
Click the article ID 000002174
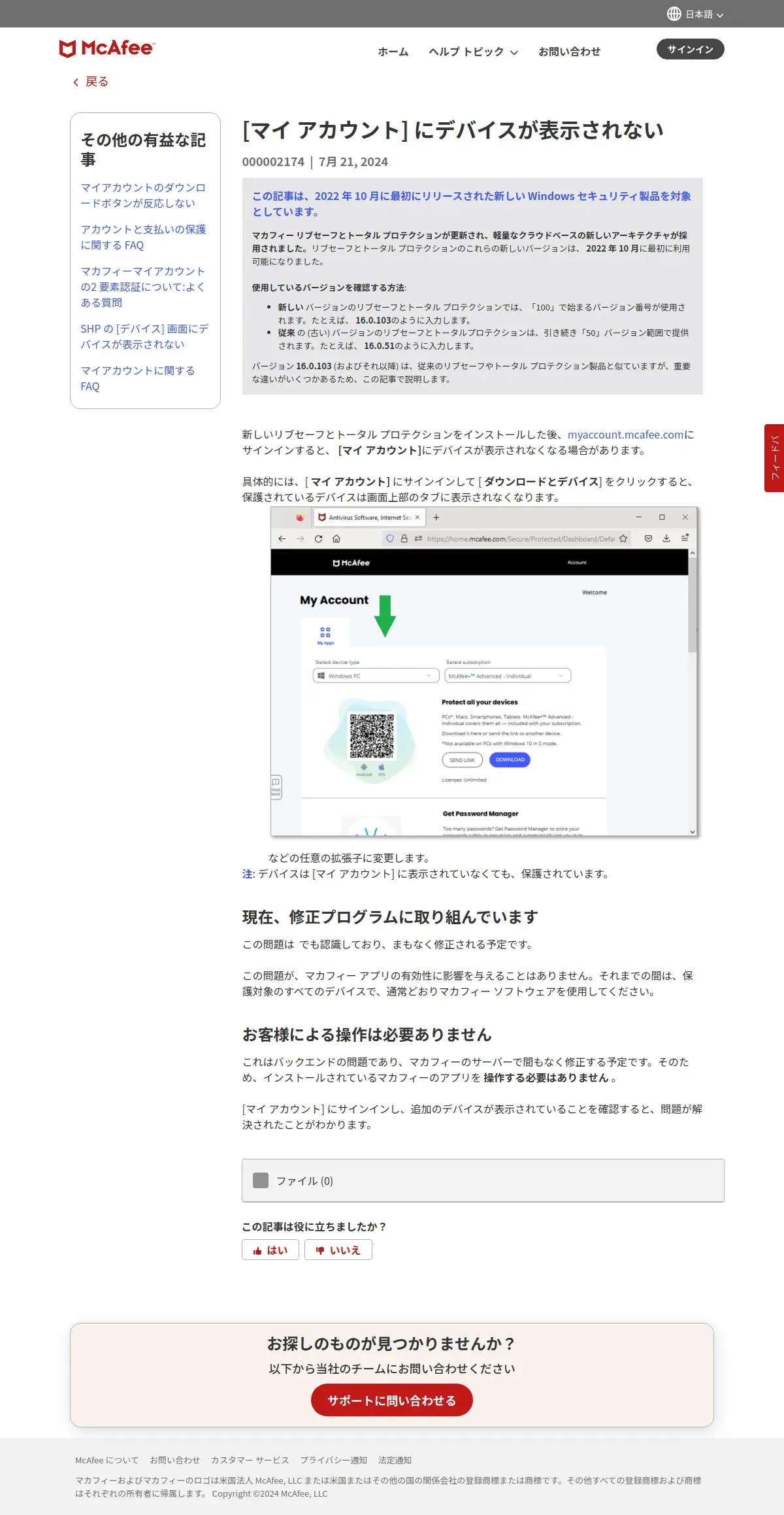273,161
